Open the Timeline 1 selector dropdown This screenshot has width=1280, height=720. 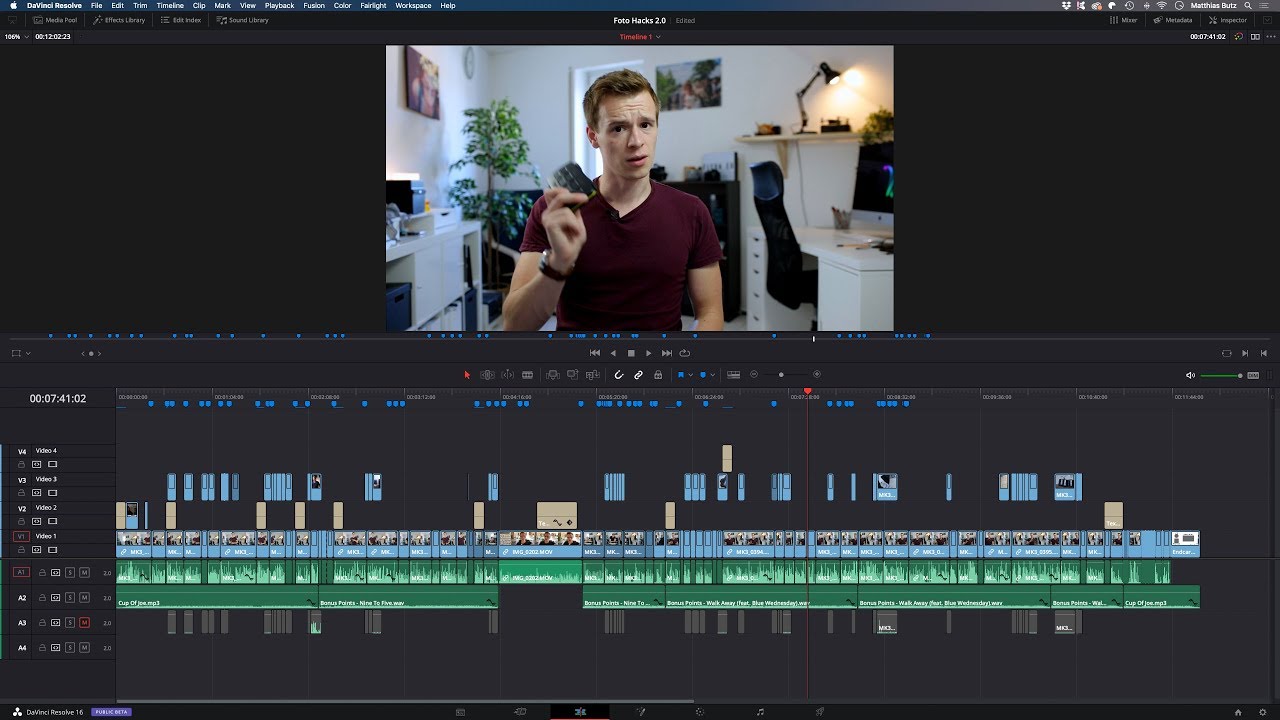click(x=657, y=36)
